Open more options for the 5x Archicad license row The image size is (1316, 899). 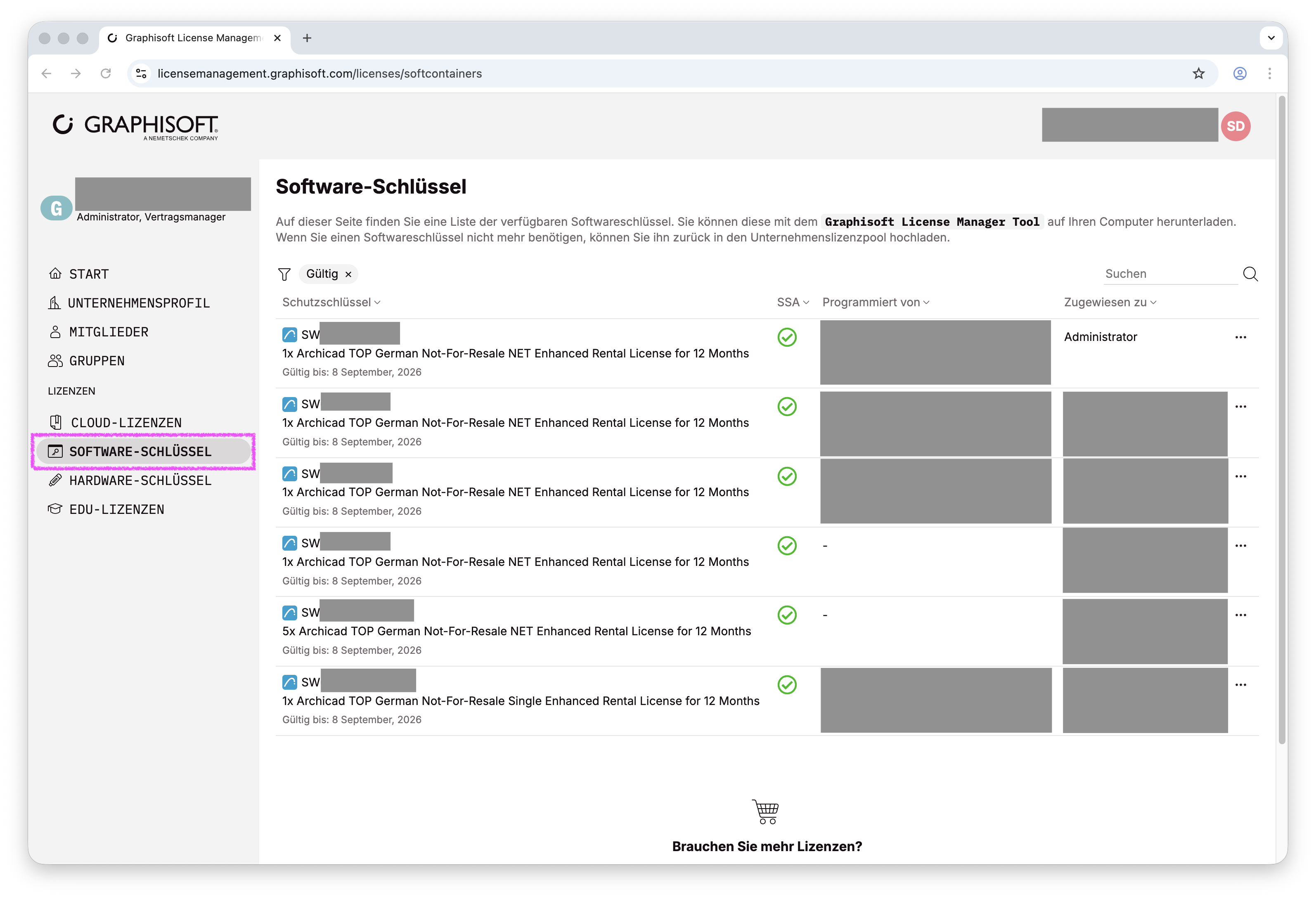pyautogui.click(x=1240, y=615)
